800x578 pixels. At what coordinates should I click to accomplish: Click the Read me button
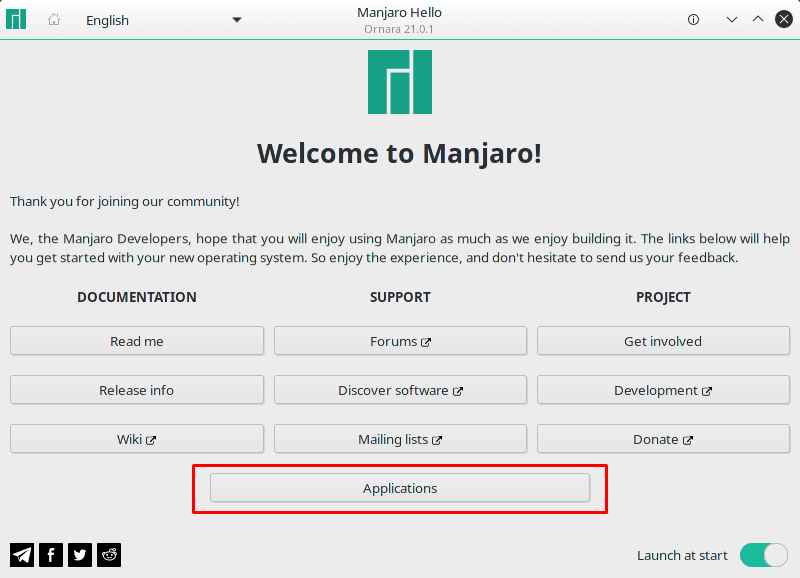click(x=136, y=341)
